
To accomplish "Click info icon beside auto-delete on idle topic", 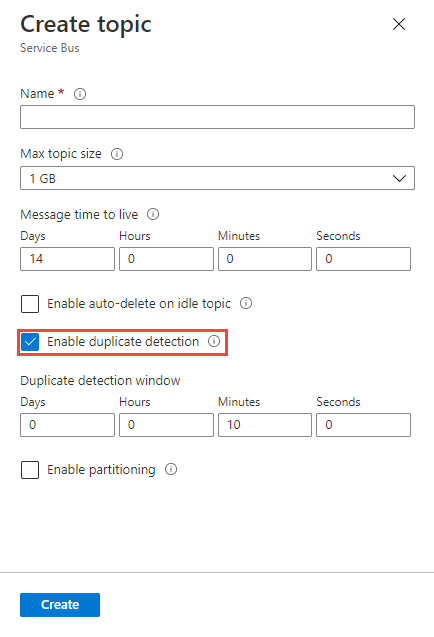I will 246,303.
